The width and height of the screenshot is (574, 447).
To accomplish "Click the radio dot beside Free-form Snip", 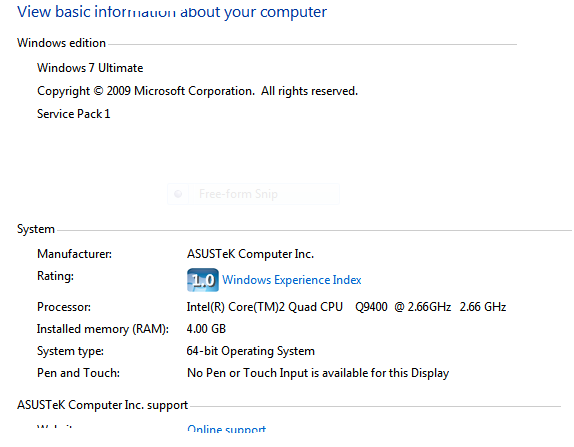I will [x=178, y=194].
